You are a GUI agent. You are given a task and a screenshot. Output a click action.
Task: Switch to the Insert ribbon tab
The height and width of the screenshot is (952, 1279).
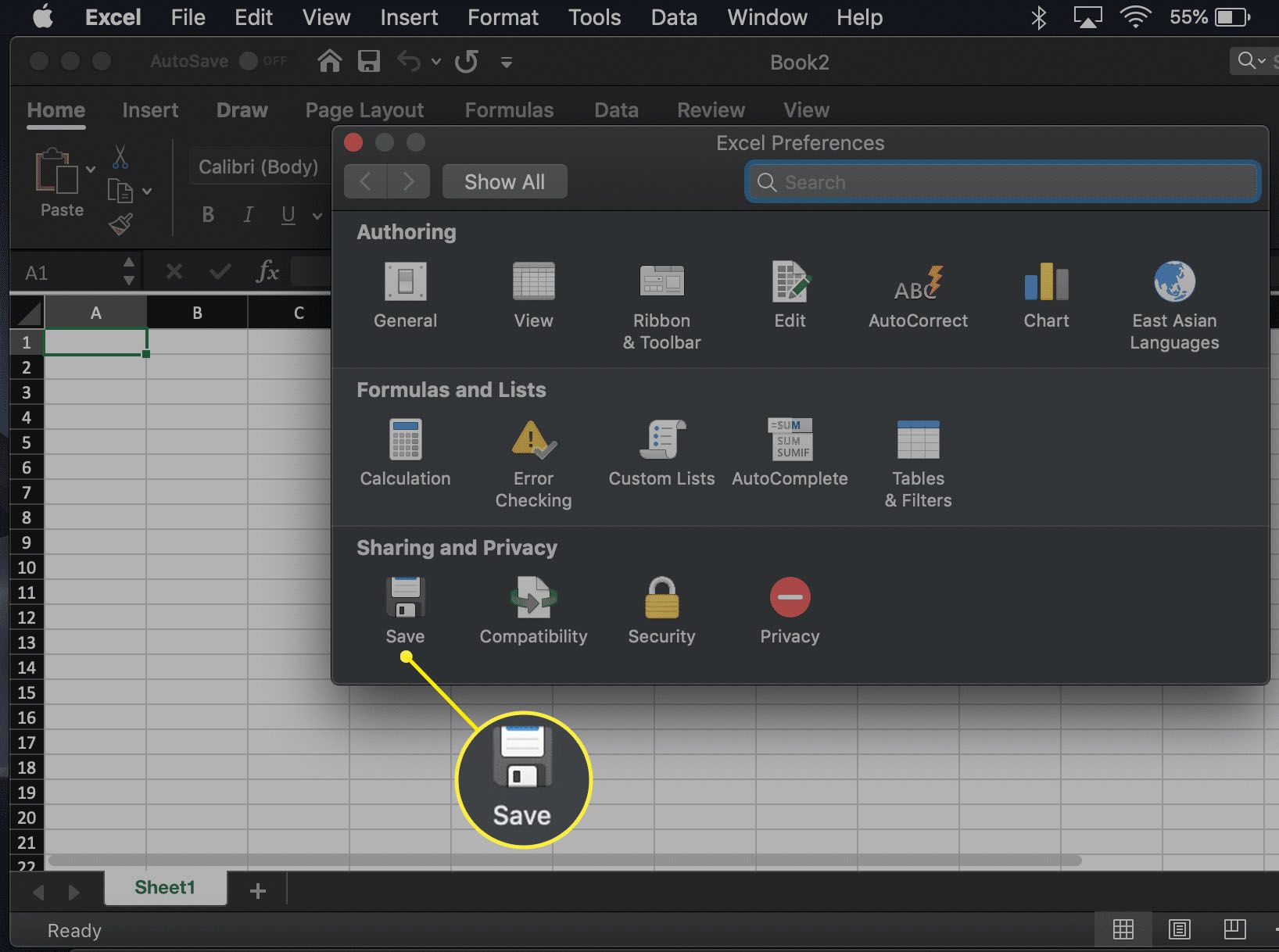(x=150, y=110)
